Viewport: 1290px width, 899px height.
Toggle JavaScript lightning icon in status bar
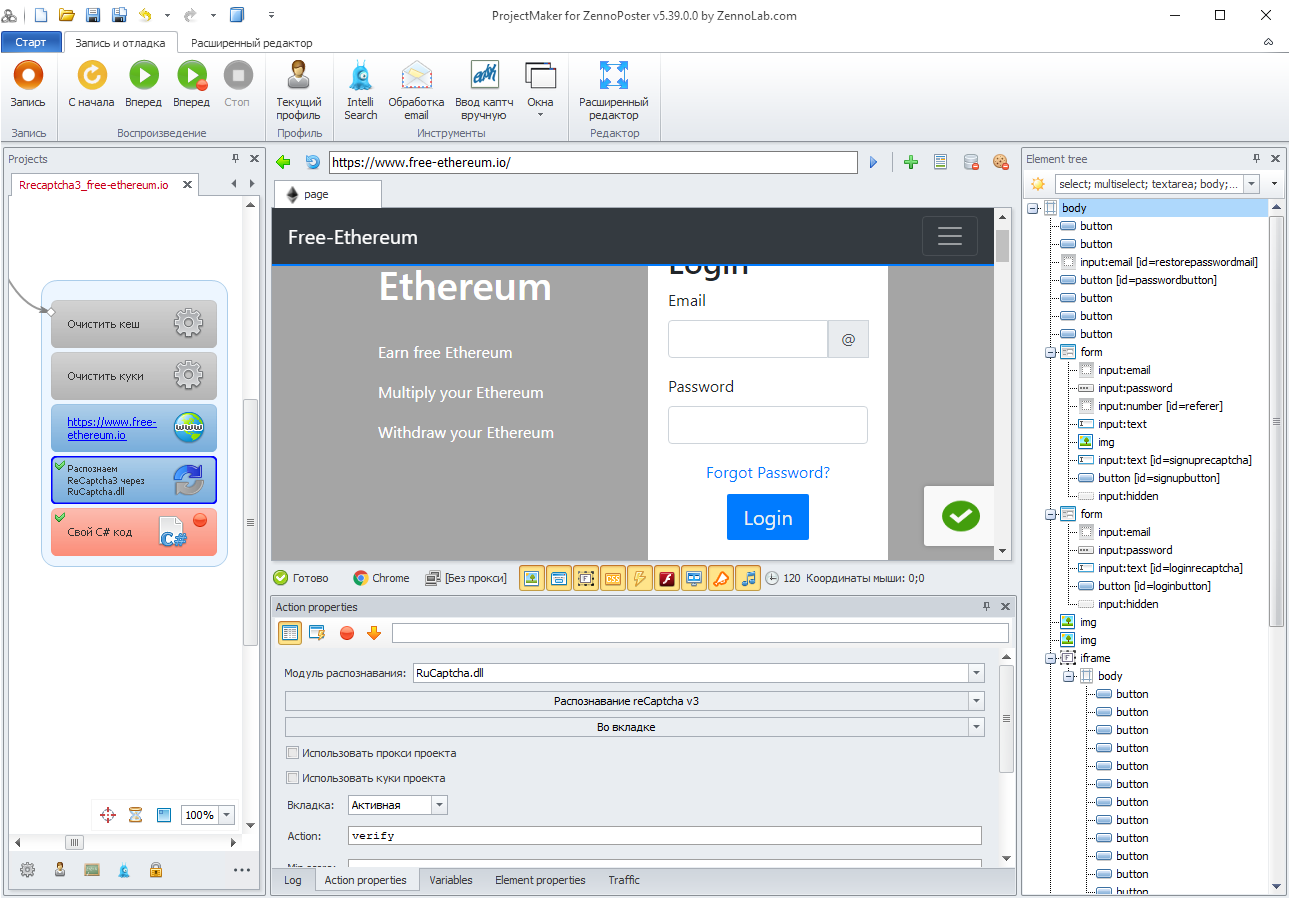640,578
